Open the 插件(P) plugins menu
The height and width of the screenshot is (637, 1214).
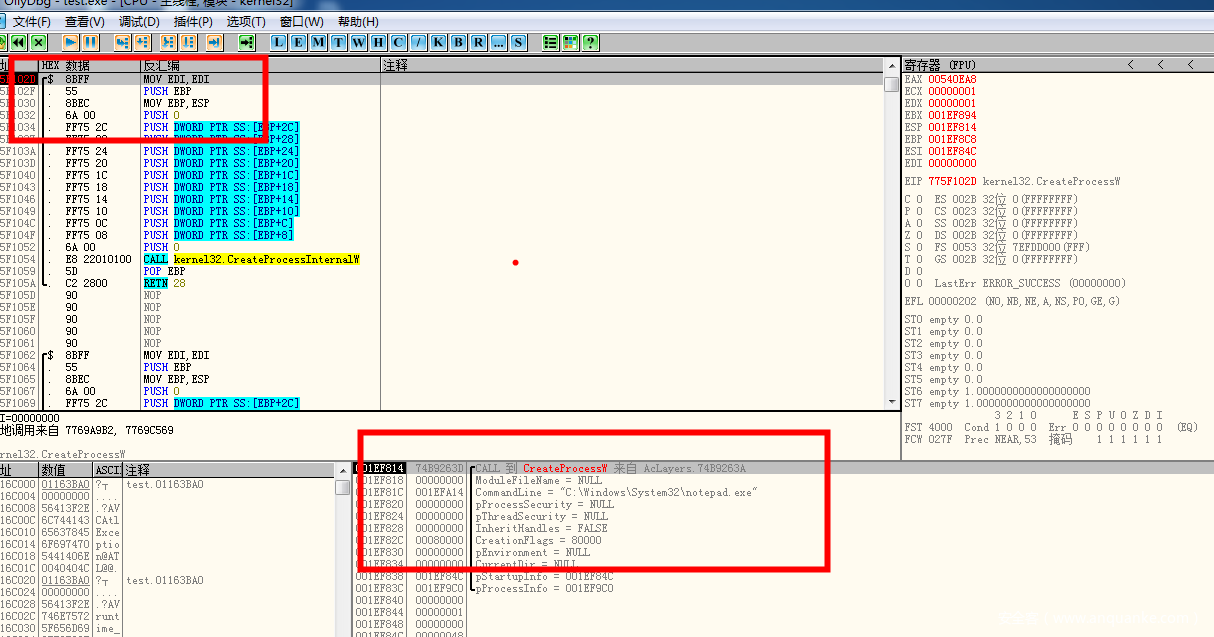192,21
